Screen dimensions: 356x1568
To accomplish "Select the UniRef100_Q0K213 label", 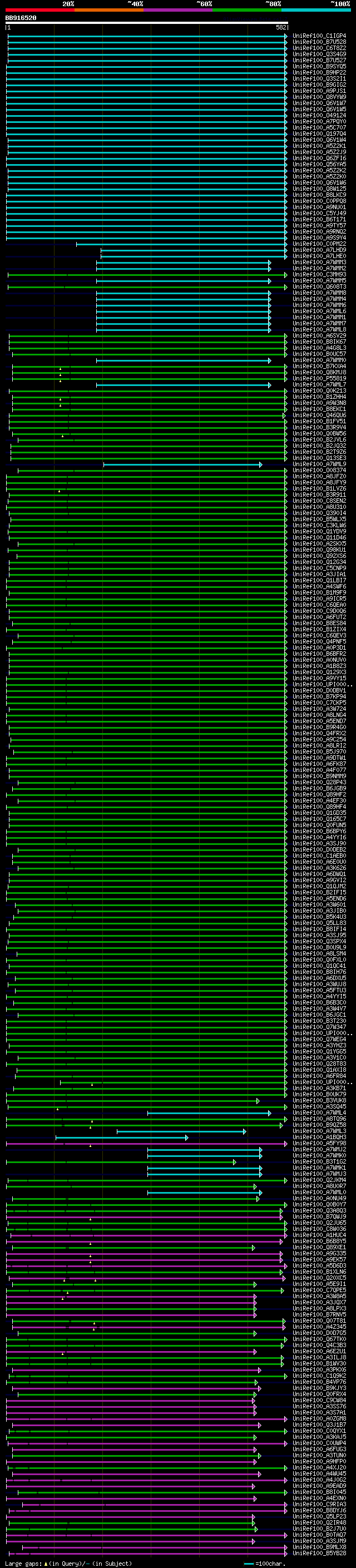I will 319,391.
